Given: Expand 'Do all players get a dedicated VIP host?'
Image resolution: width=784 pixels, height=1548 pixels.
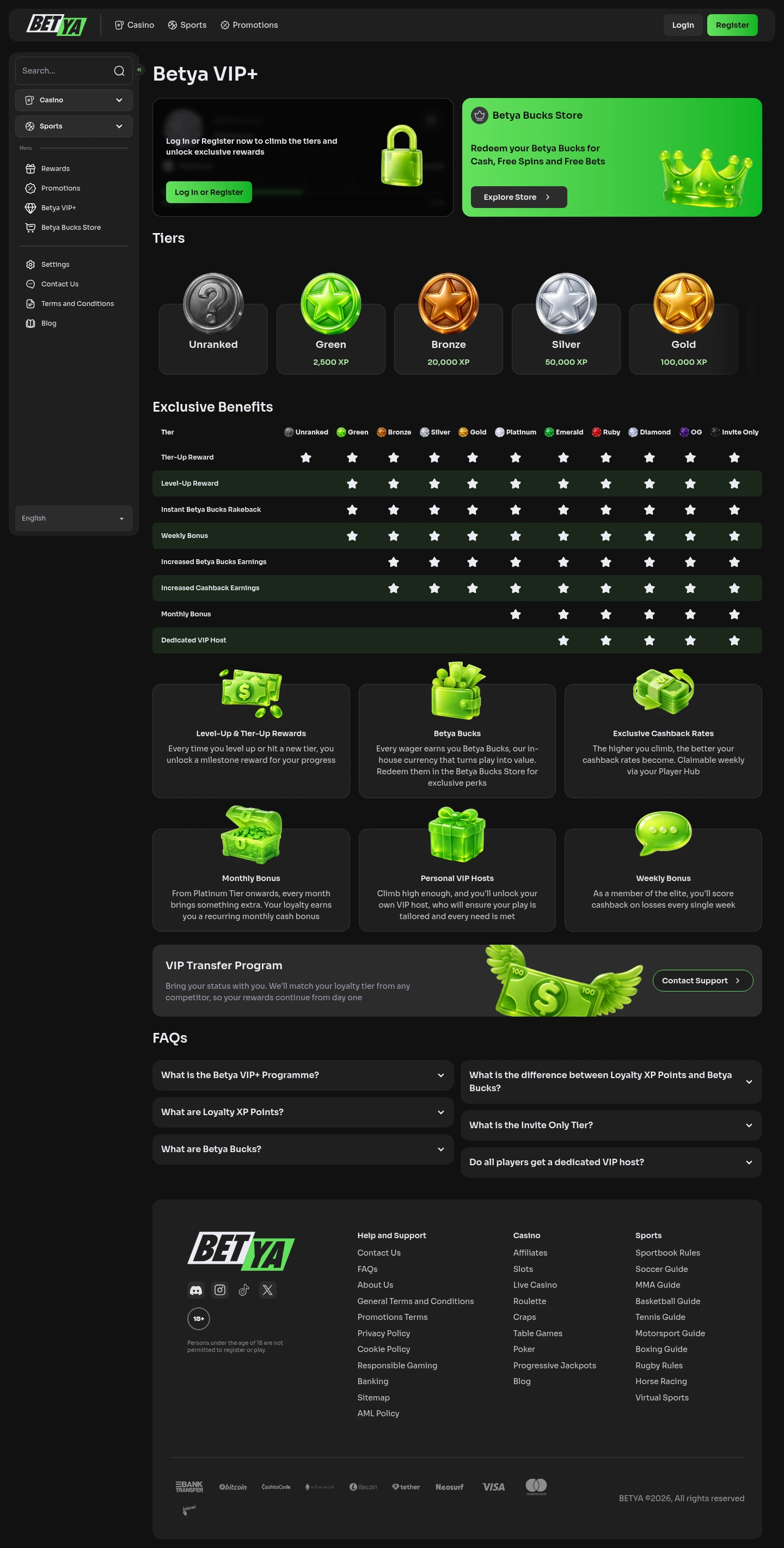Looking at the screenshot, I should coord(611,1162).
